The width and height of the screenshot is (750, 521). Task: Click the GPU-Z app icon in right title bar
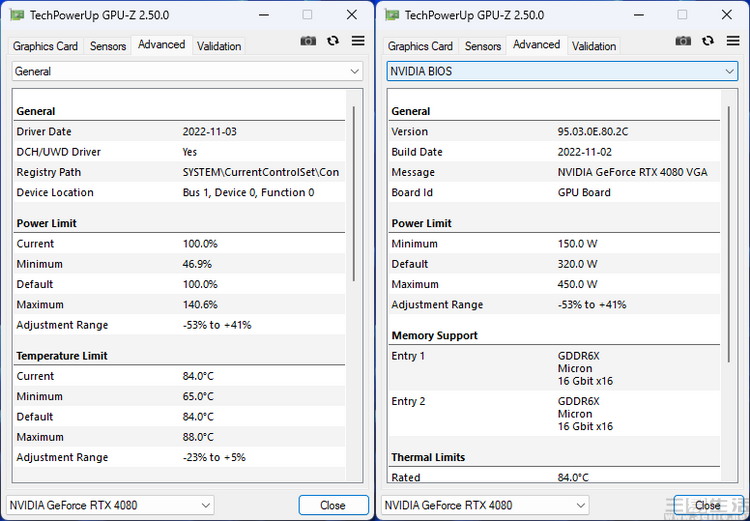pos(392,15)
